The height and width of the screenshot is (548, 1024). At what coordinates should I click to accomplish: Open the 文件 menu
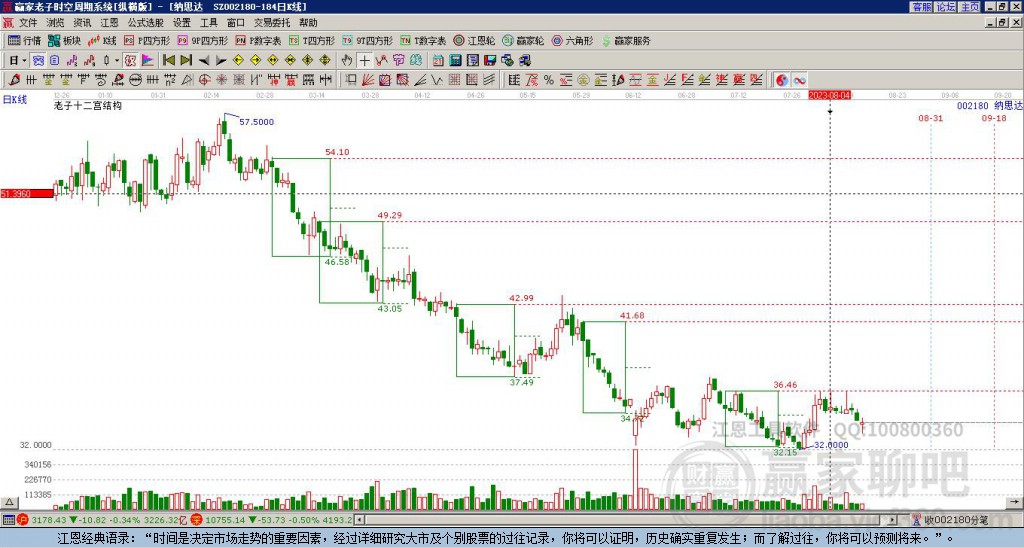28,23
